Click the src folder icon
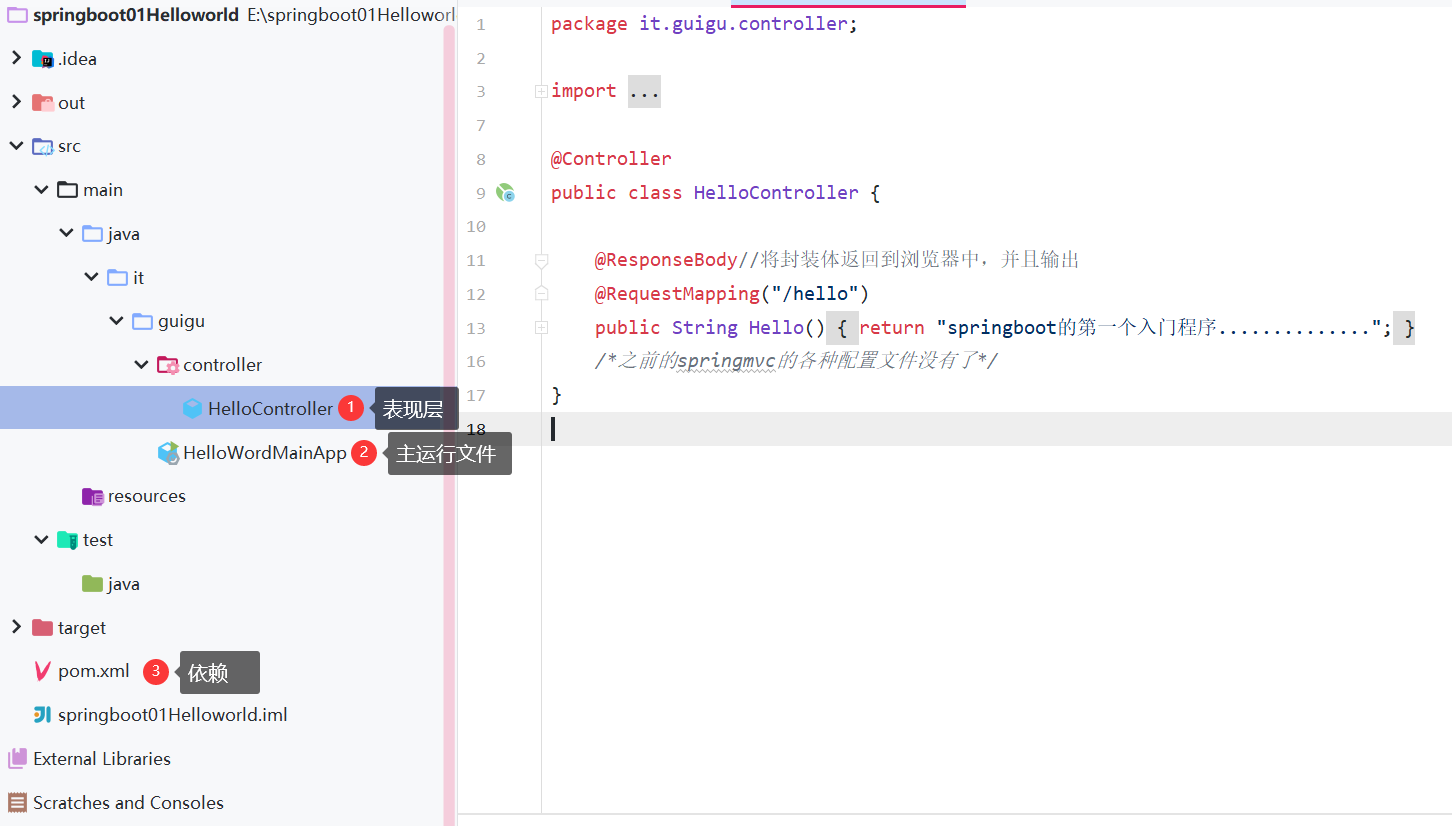The image size is (1452, 826). click(42, 146)
